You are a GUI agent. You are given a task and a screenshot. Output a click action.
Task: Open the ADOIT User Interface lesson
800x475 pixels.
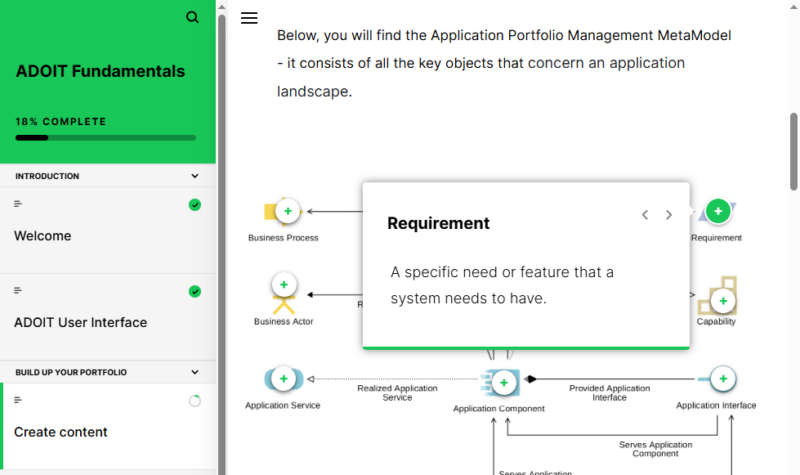point(80,322)
